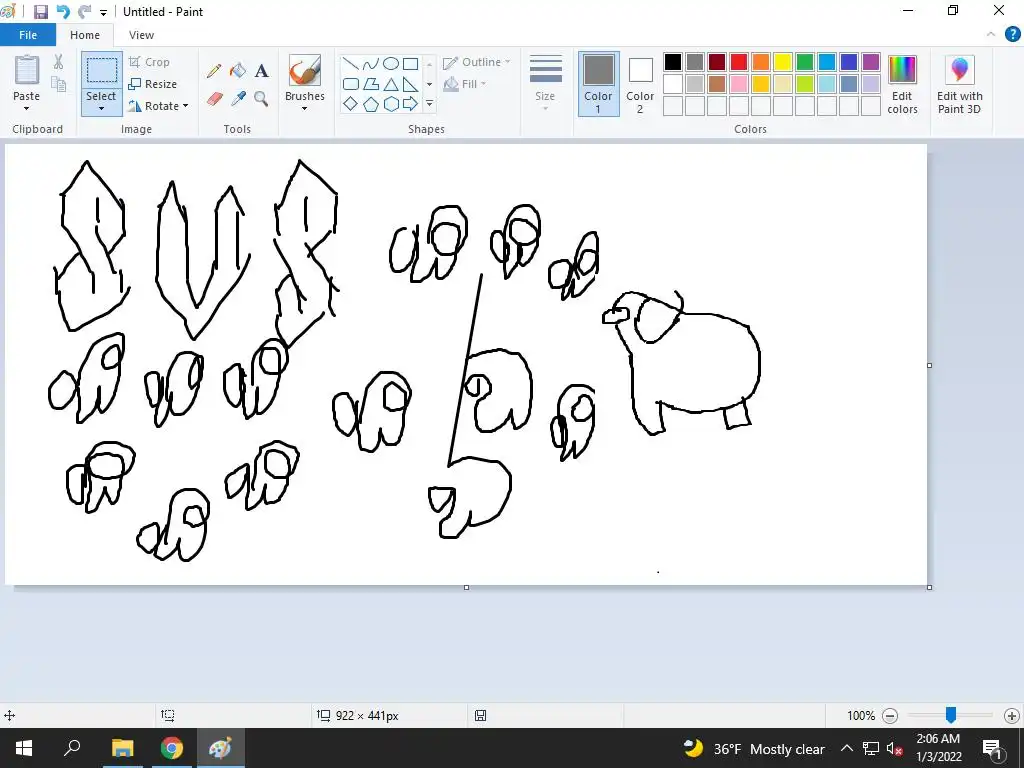Screen dimensions: 1024x768
Task: Save via quick access toolbar icon
Action: [x=40, y=12]
